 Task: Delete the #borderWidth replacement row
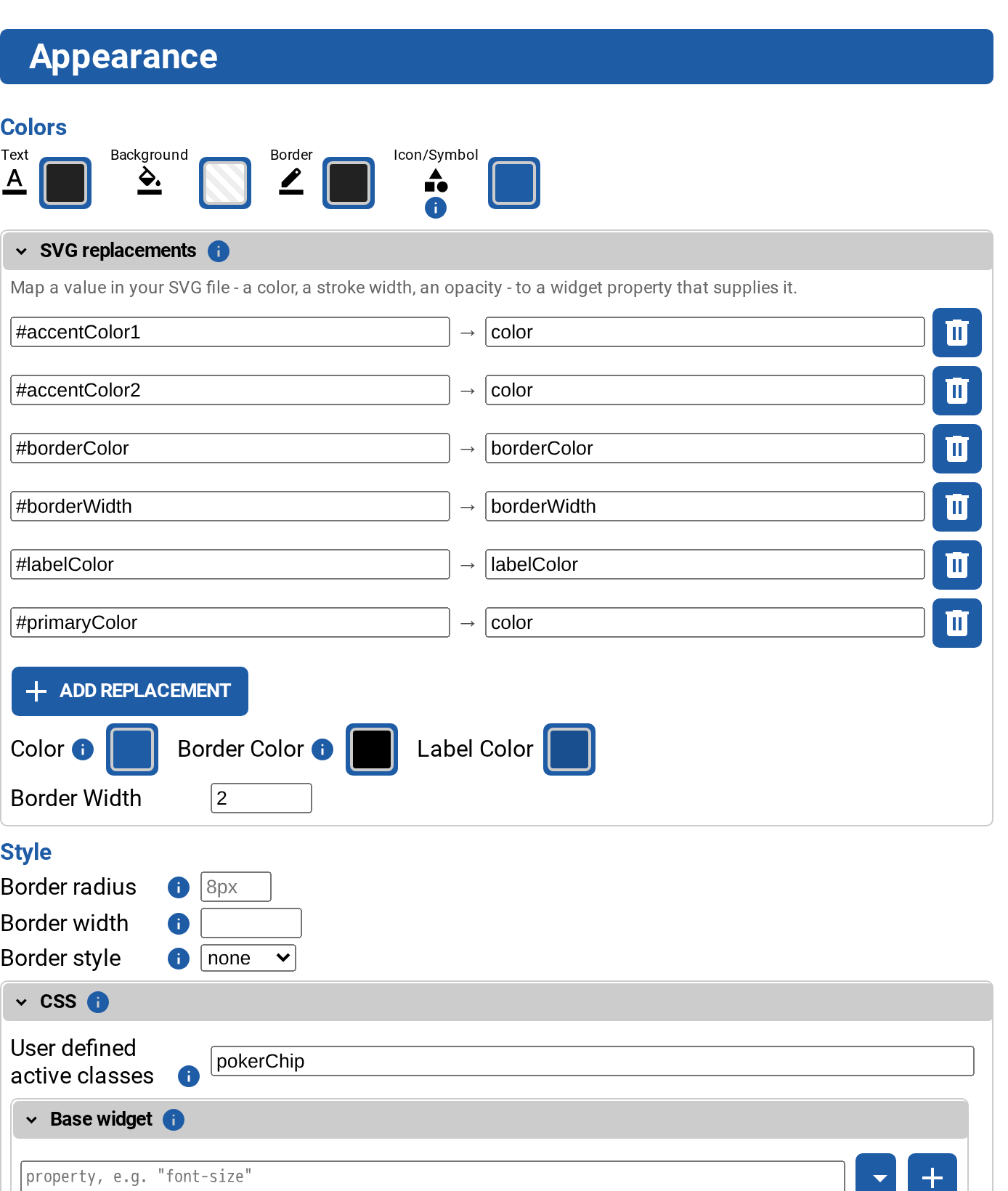click(956, 507)
